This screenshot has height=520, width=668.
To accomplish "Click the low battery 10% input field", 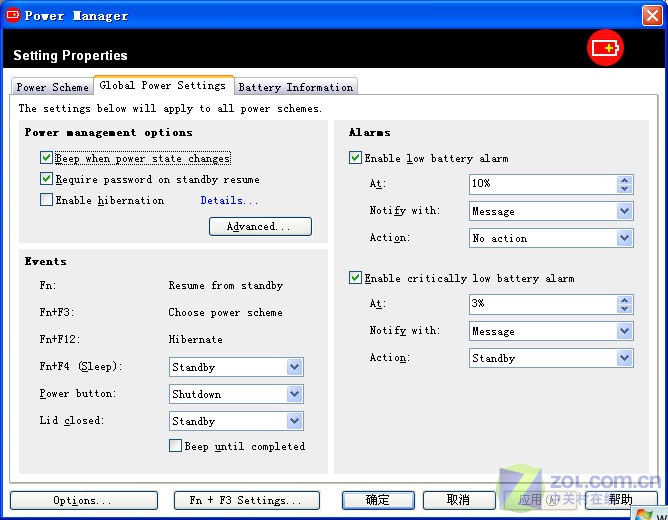I will tap(543, 184).
